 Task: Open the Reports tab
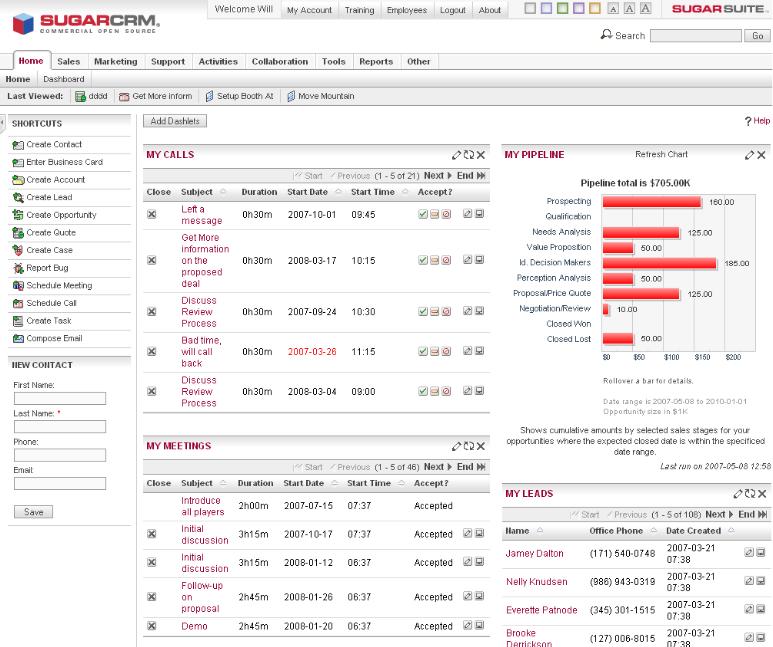tap(376, 61)
